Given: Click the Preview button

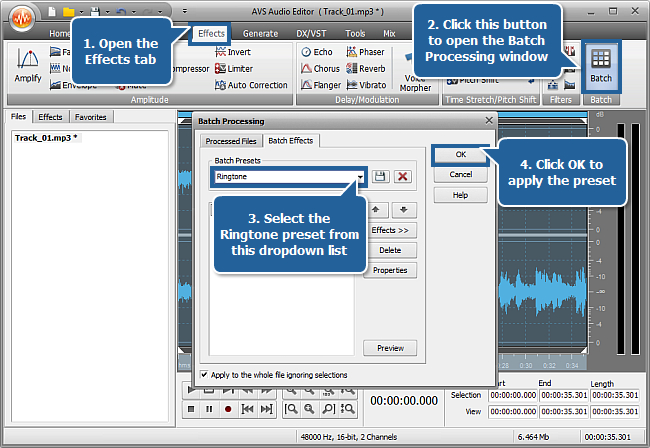Looking at the screenshot, I should [x=390, y=348].
